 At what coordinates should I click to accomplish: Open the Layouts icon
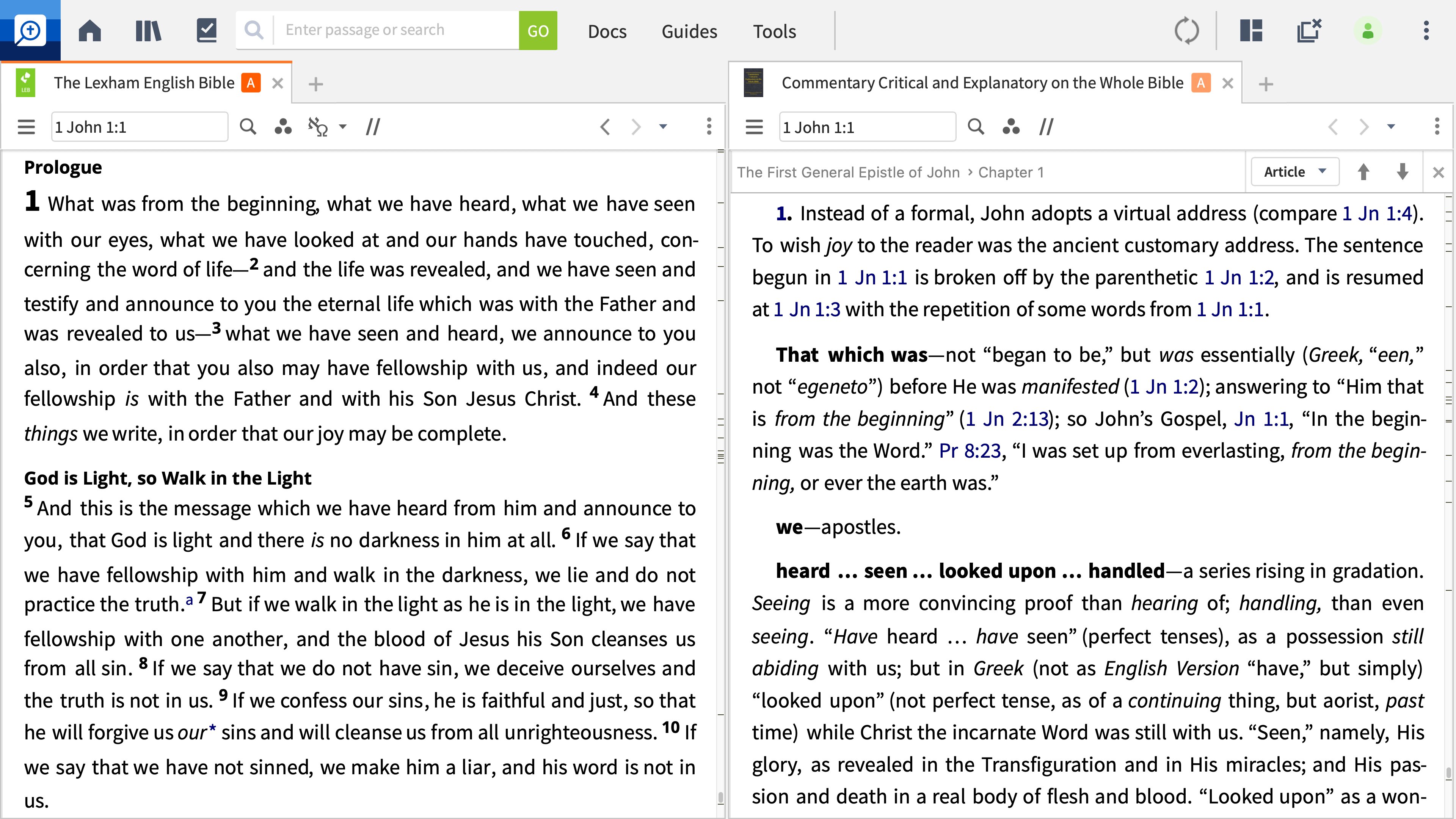click(1251, 30)
